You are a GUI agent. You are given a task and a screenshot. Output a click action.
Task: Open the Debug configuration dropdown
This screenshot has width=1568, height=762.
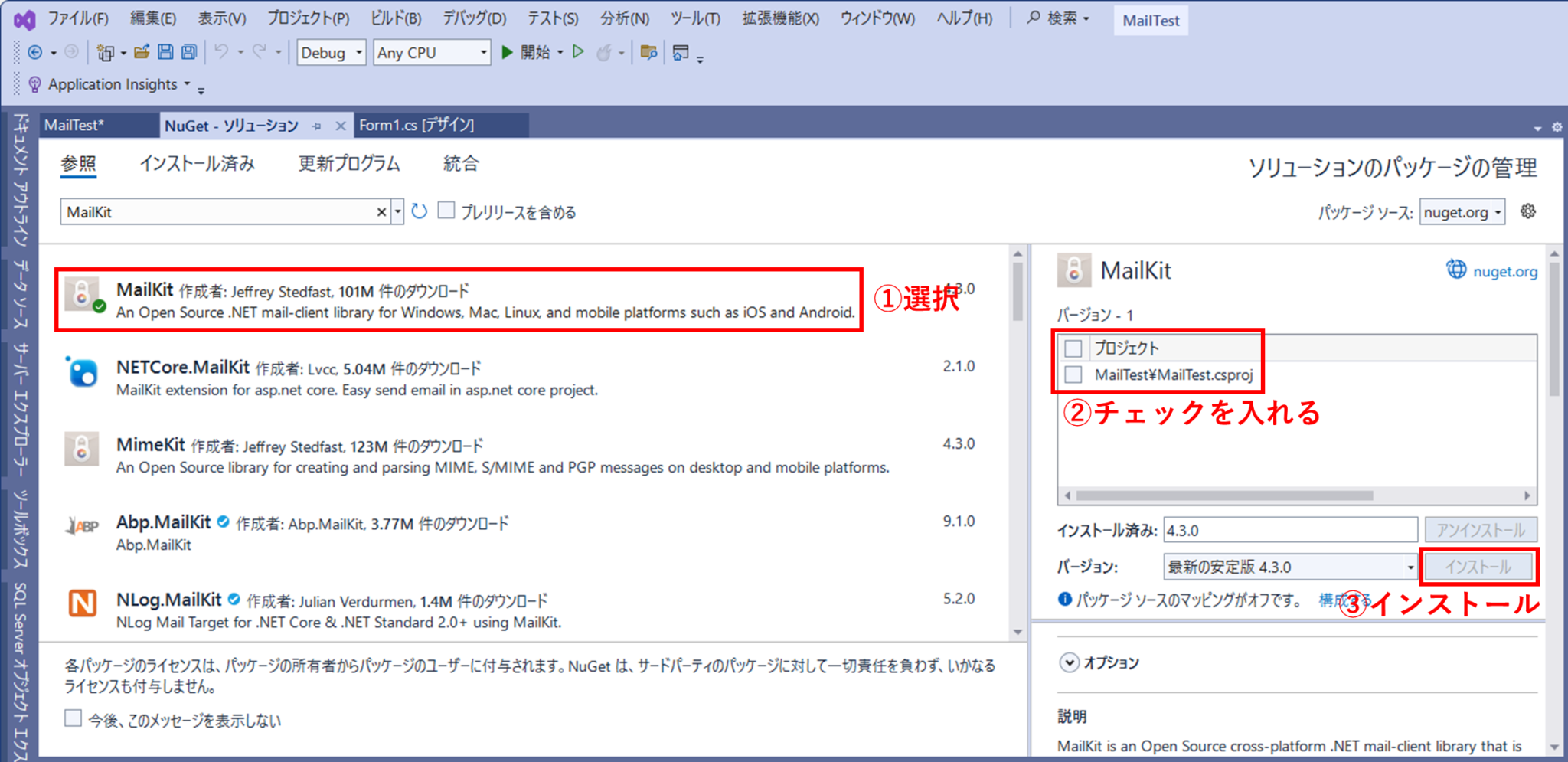tap(331, 52)
